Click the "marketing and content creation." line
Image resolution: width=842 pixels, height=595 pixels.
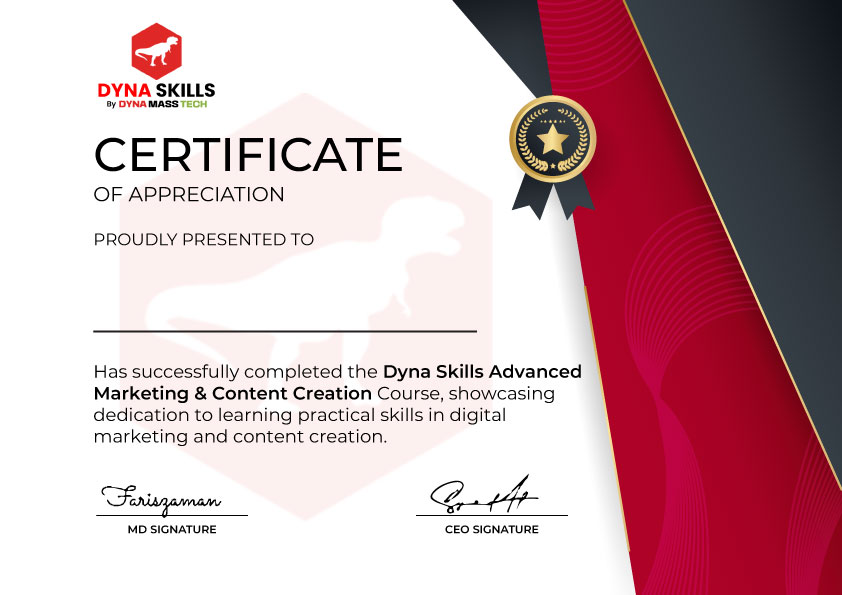[240, 437]
